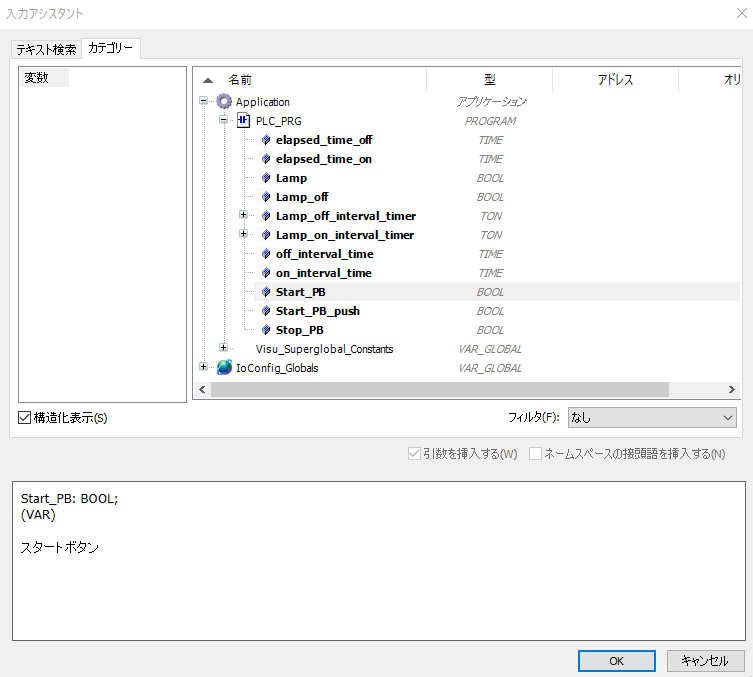Click the Start_PB: BOOL; declaration text
753x677 pixels.
[x=69, y=498]
